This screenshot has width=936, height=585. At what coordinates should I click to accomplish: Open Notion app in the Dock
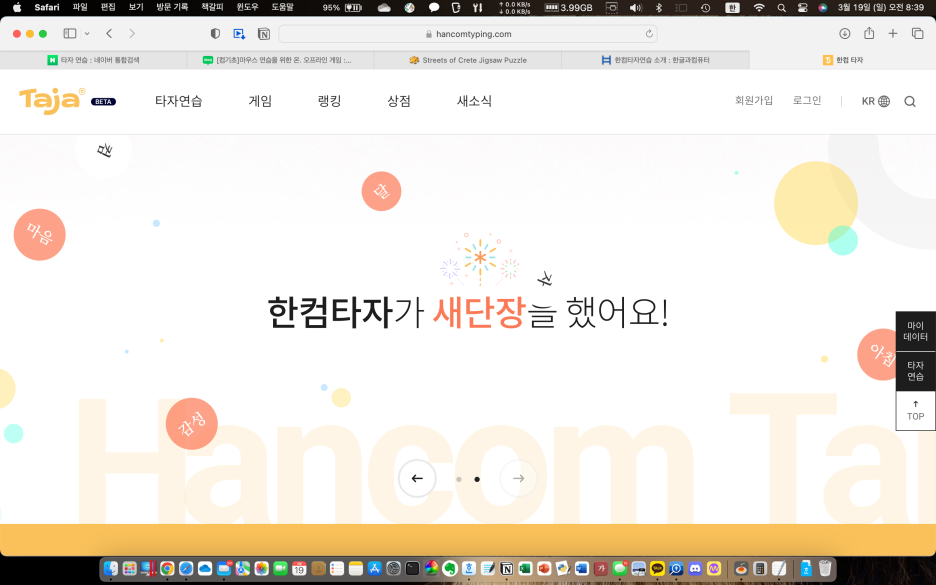click(x=506, y=568)
